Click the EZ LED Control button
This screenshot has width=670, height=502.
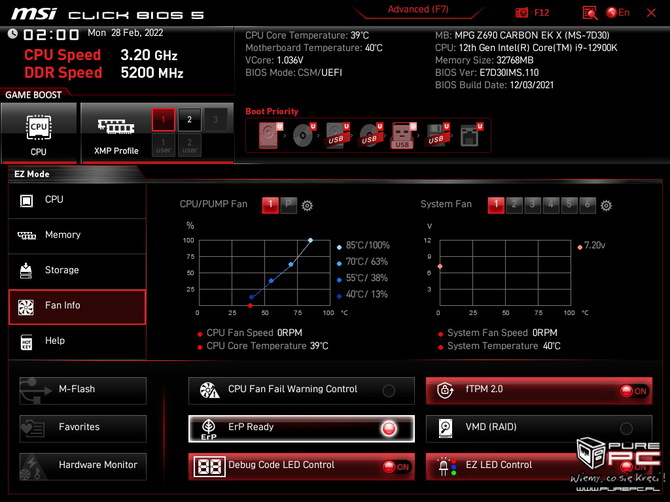click(x=539, y=466)
